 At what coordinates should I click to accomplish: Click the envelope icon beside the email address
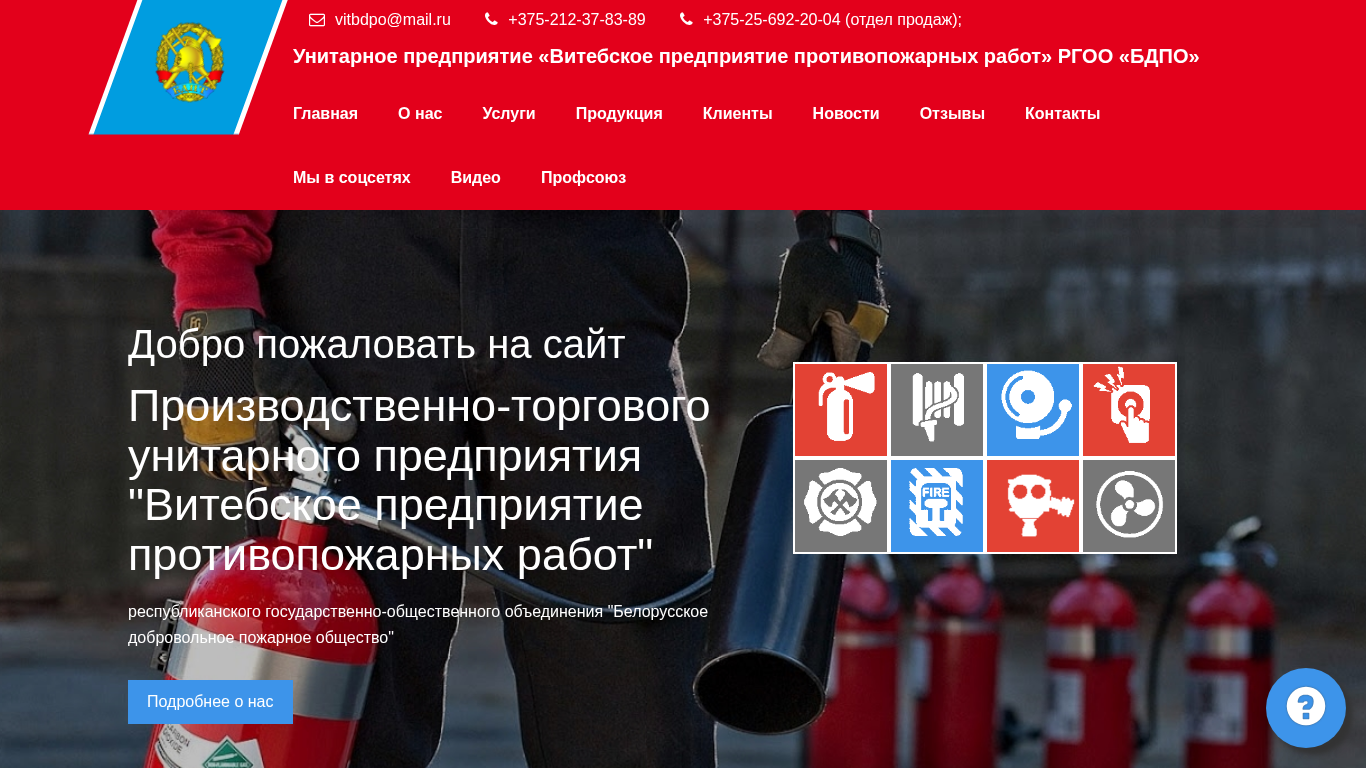tap(317, 20)
